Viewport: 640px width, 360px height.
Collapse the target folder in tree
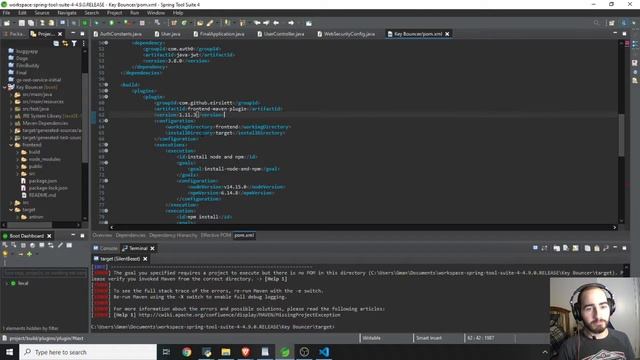pos(11,210)
